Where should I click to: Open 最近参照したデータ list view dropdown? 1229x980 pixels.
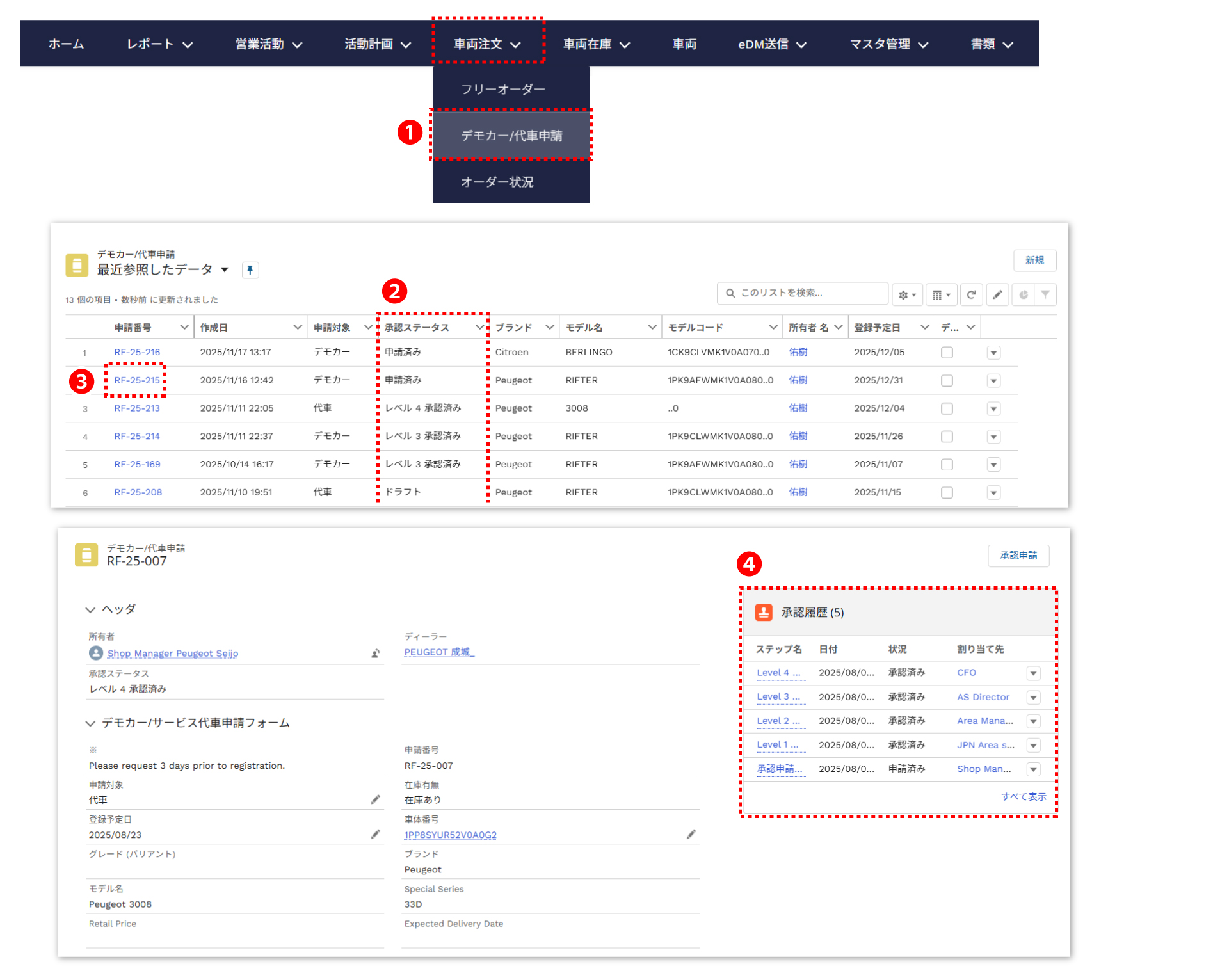[225, 269]
